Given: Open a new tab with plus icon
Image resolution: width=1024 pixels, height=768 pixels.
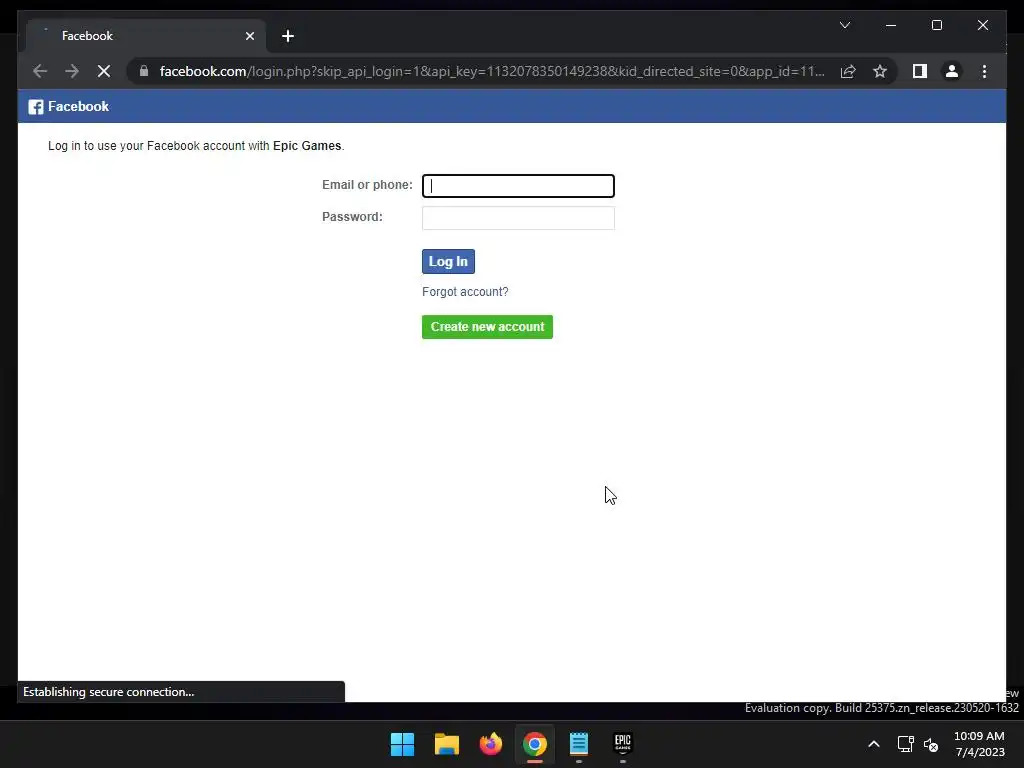Looking at the screenshot, I should coord(288,36).
